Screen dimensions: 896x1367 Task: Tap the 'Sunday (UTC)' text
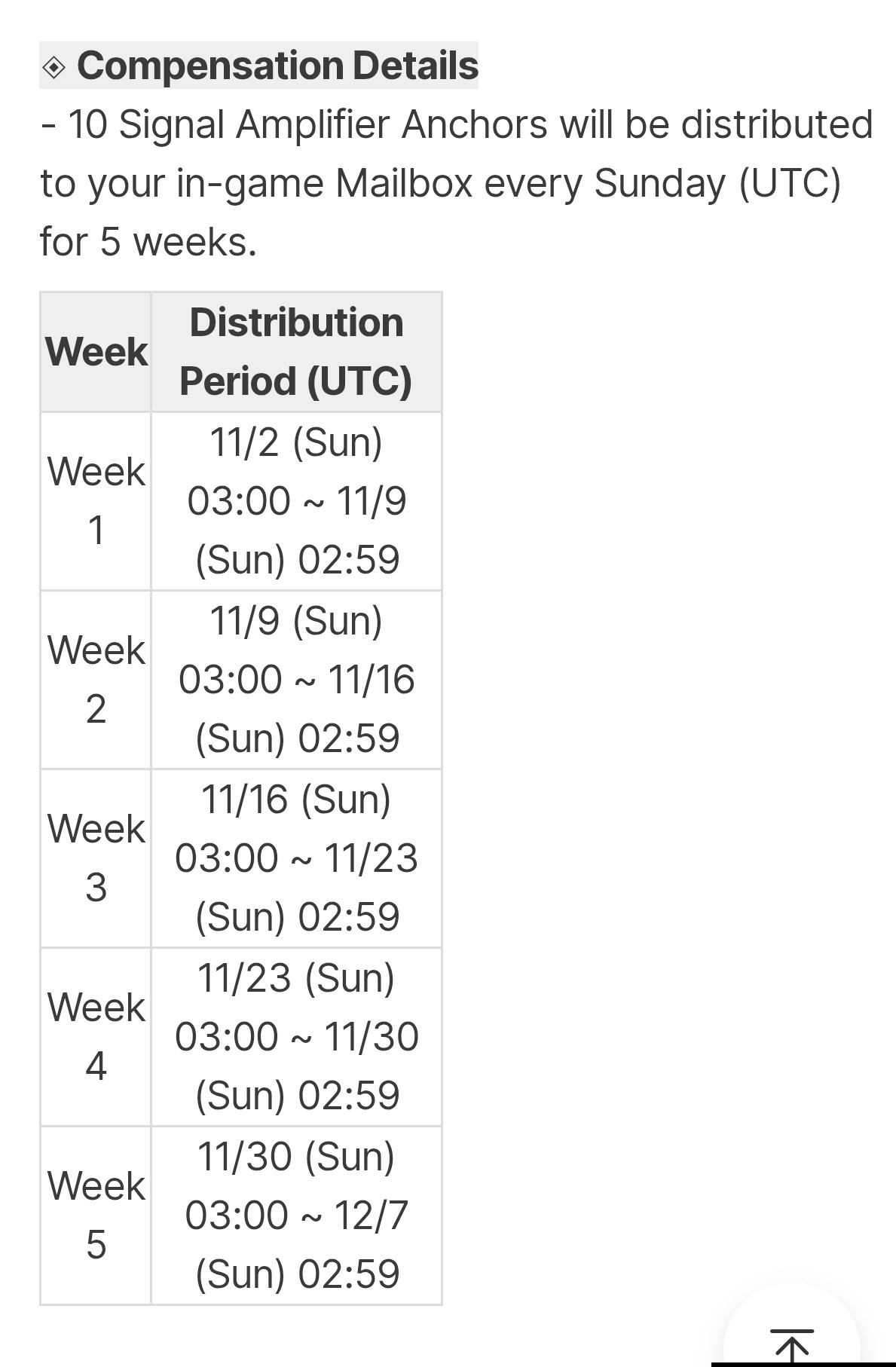coord(717,183)
